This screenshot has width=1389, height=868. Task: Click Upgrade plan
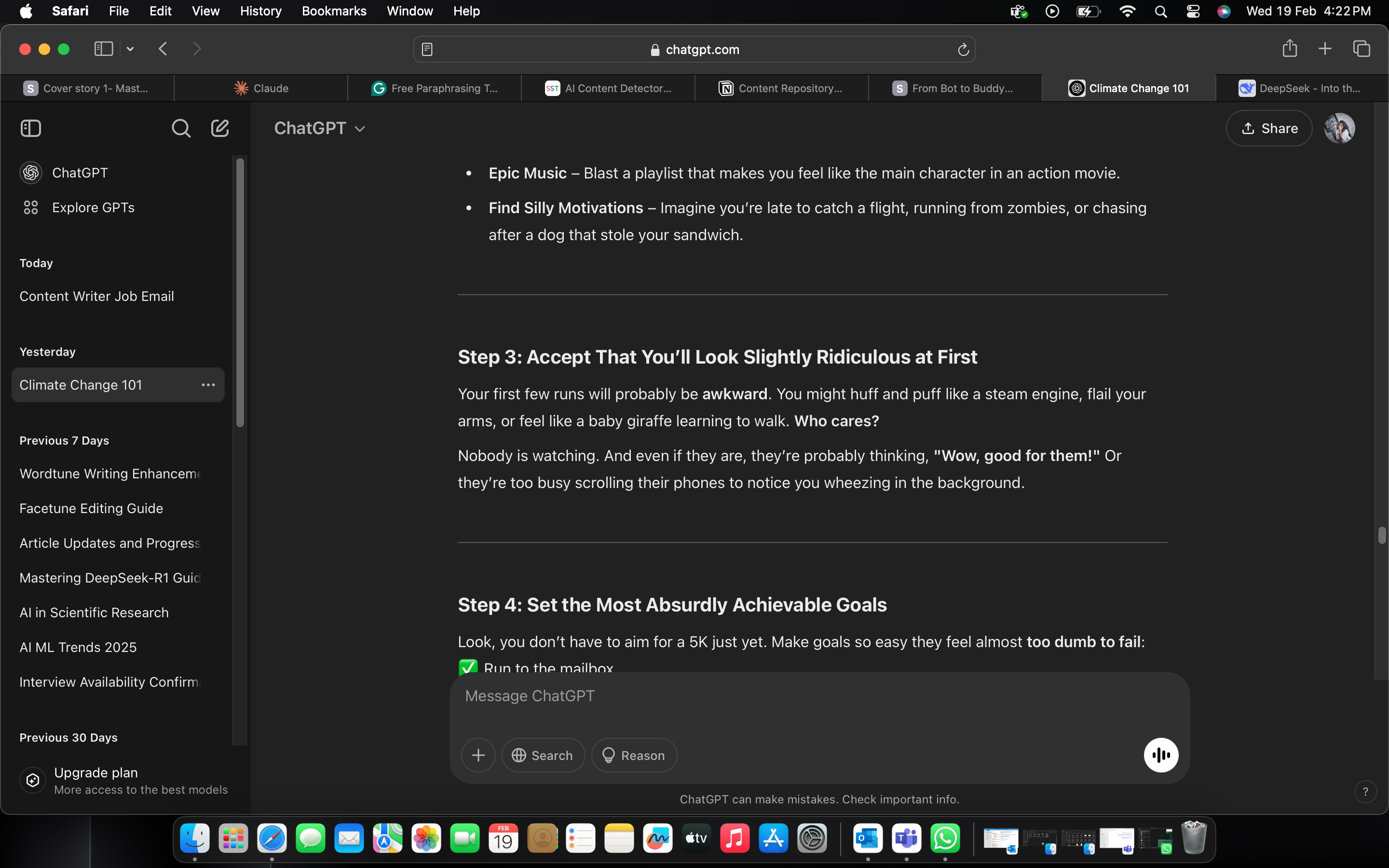(124, 780)
